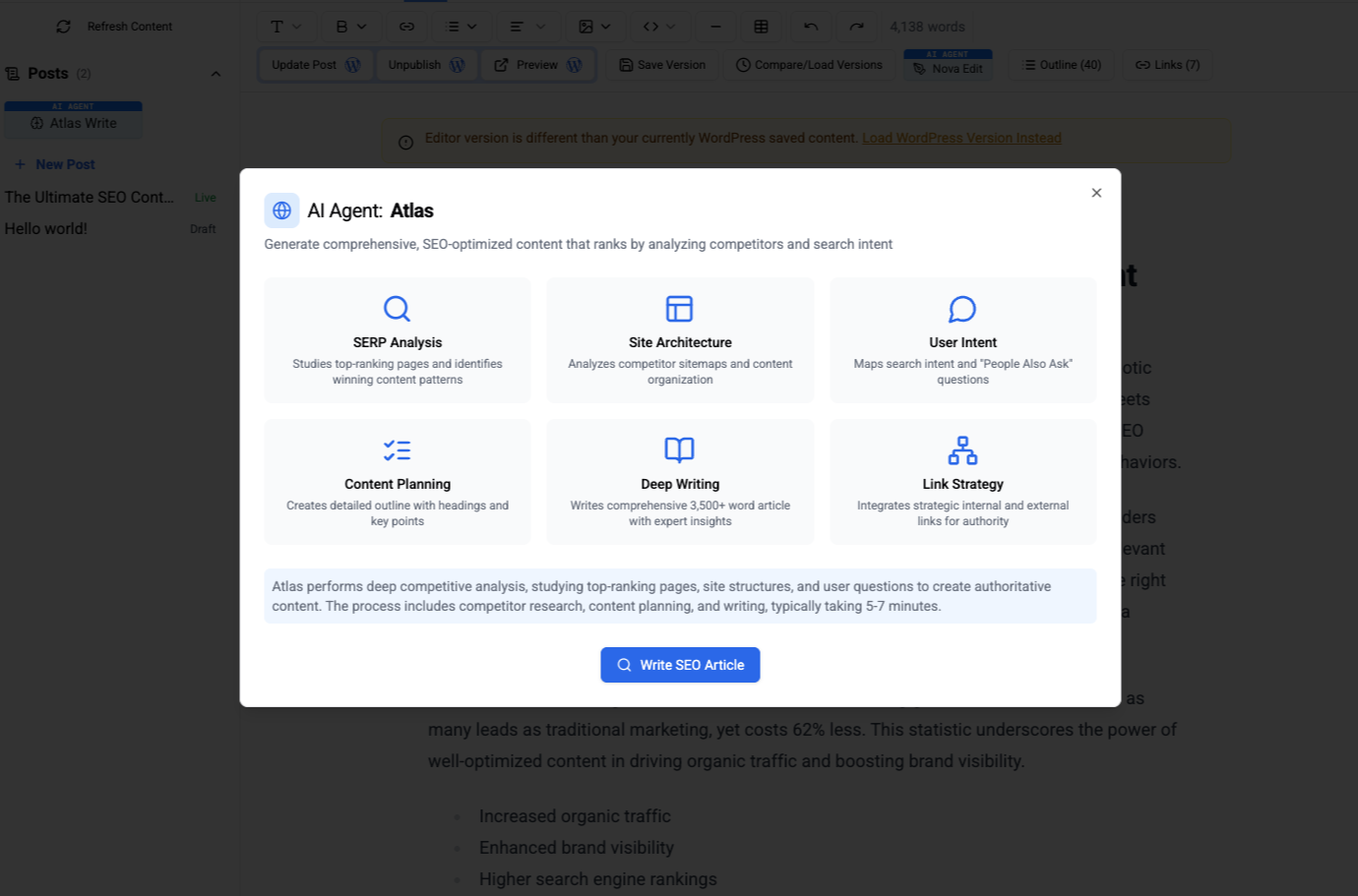The image size is (1358, 896).
Task: Click the Preview button
Action: (537, 65)
